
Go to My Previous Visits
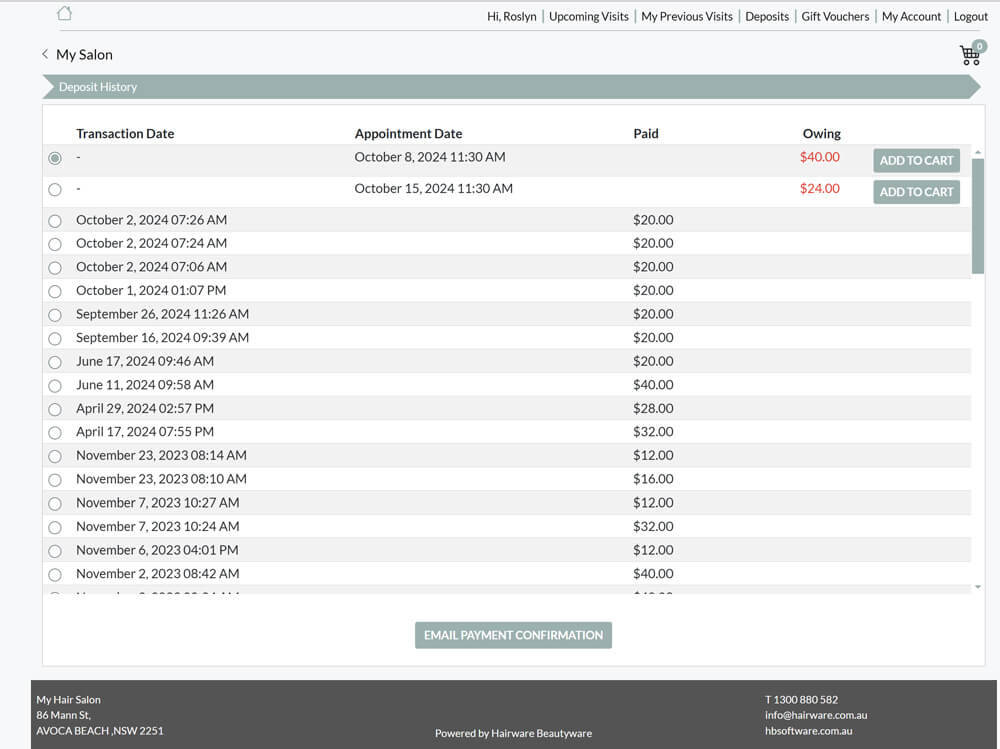687,16
